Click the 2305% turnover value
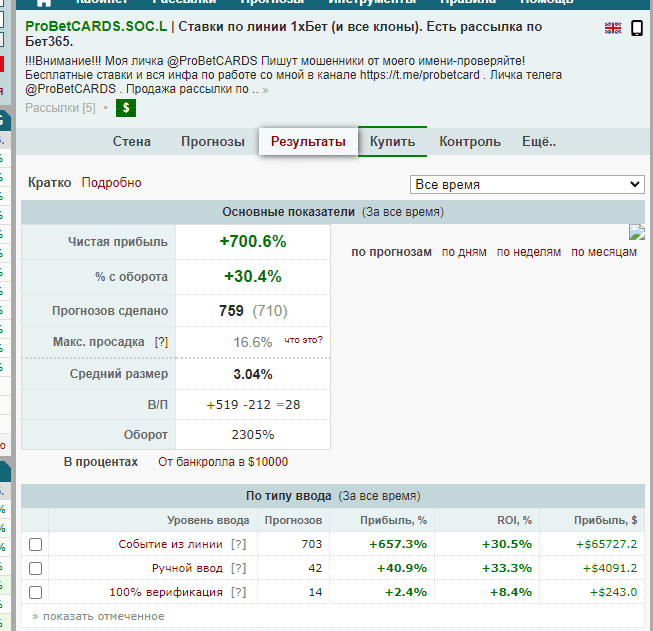The height and width of the screenshot is (631, 653). (x=253, y=435)
